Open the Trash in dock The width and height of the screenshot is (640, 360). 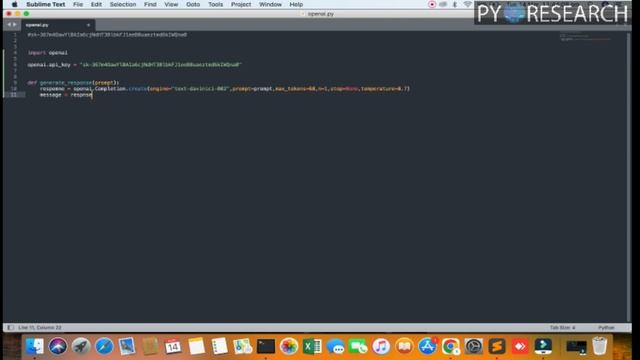(599, 346)
